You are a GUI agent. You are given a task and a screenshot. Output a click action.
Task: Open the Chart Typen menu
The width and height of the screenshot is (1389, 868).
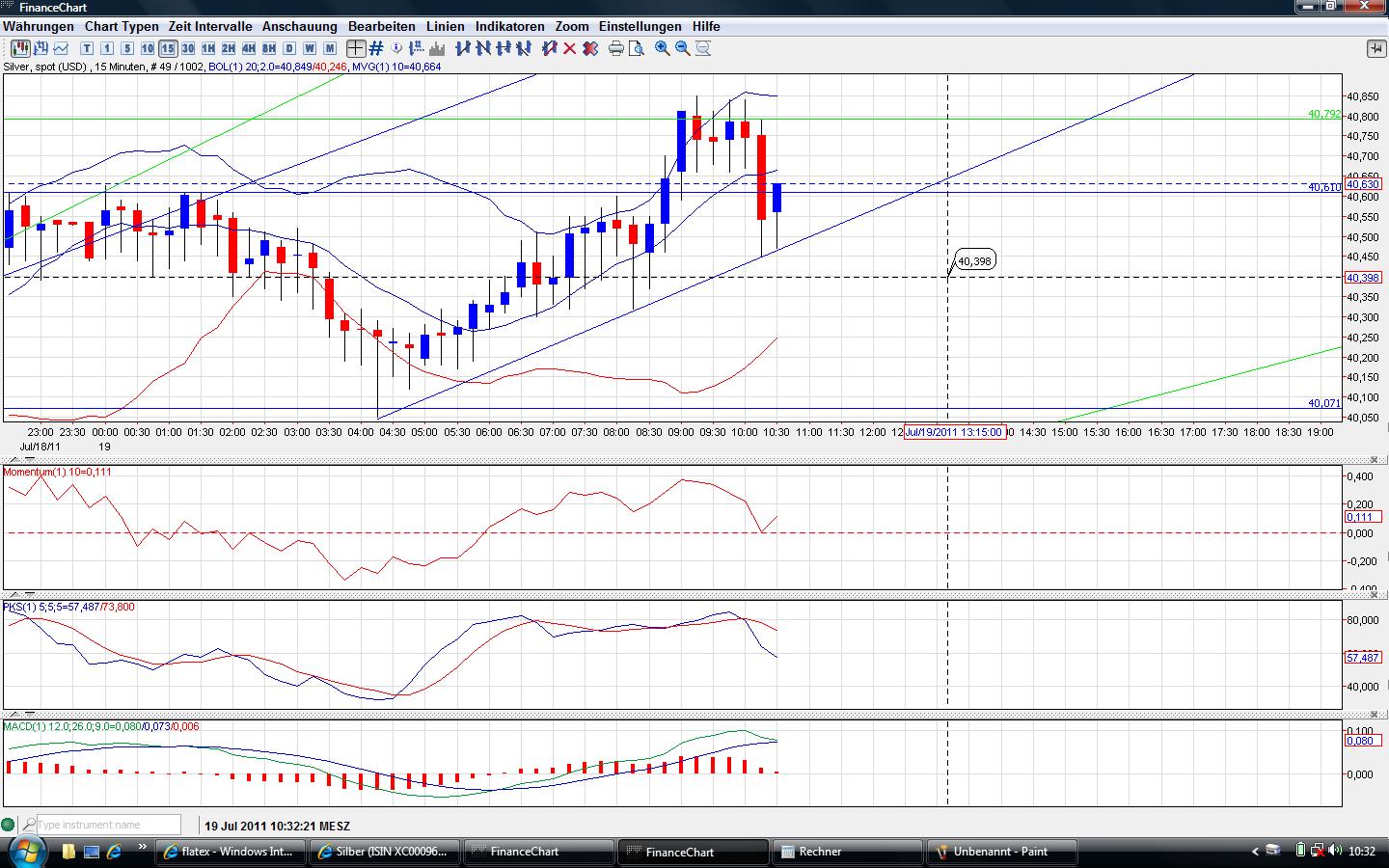click(x=122, y=26)
